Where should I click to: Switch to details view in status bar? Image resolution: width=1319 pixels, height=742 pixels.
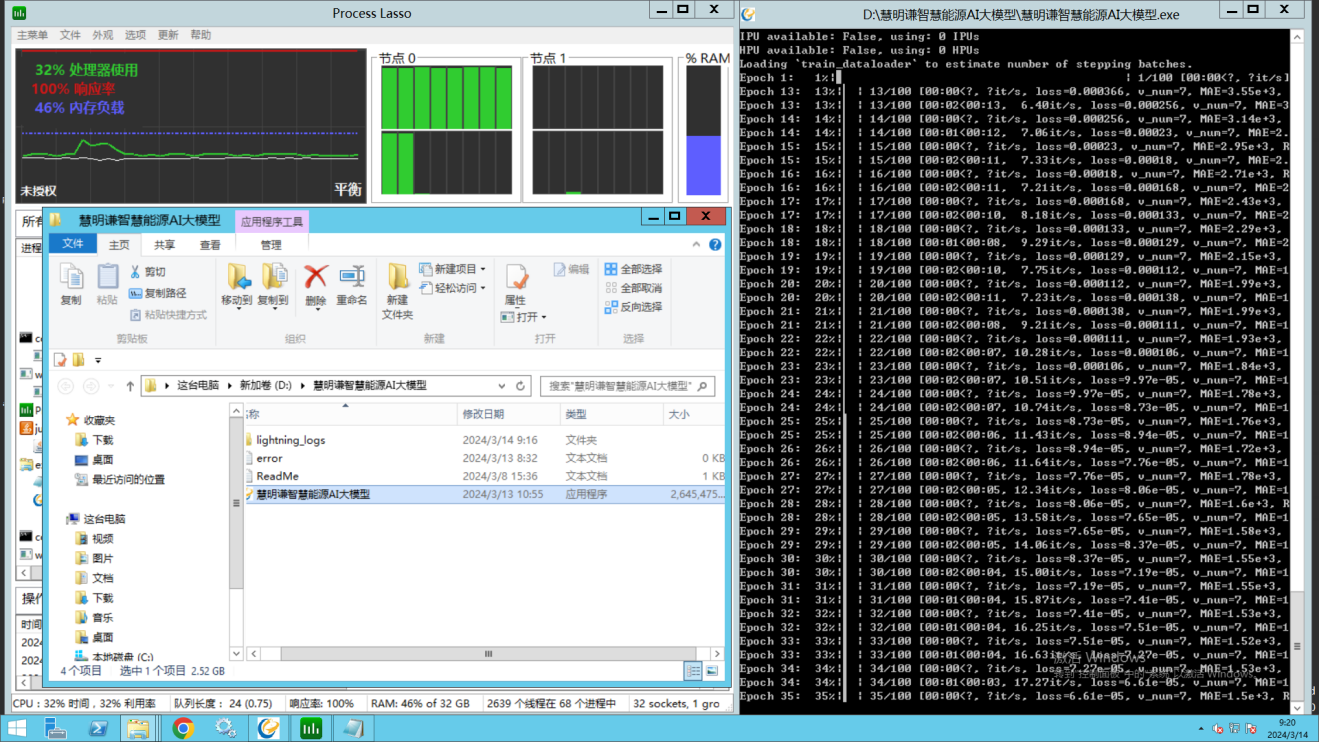click(x=693, y=671)
